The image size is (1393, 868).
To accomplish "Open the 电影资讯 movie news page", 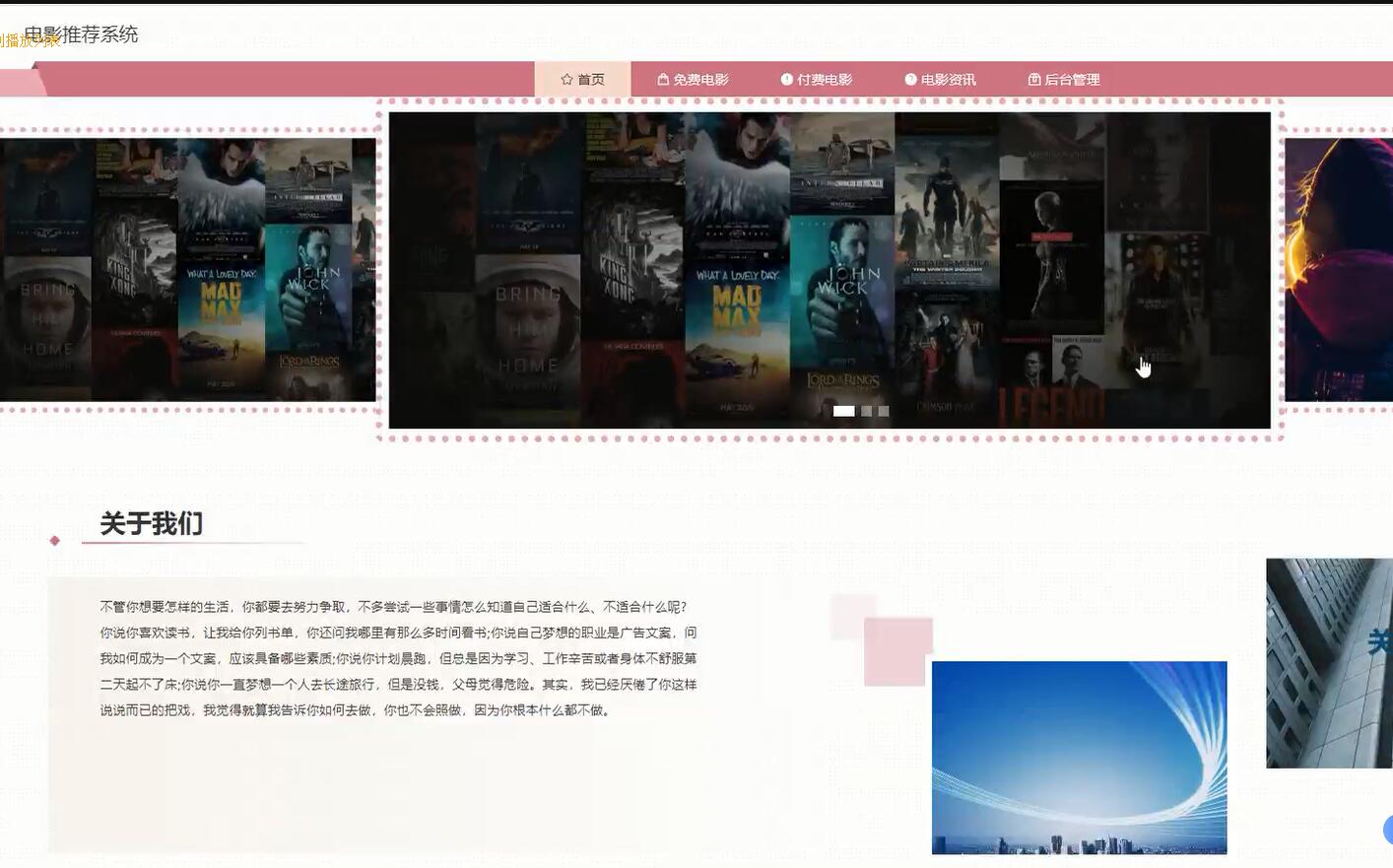I will (x=940, y=80).
